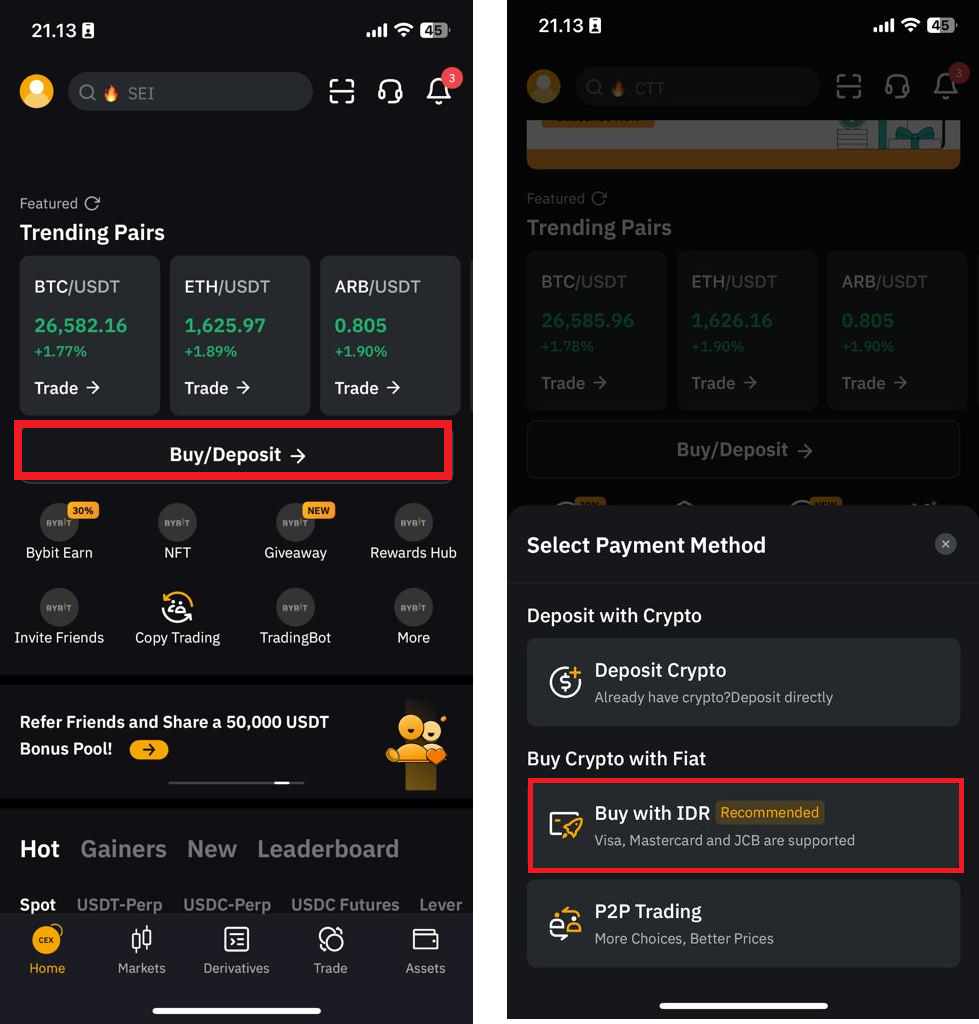The width and height of the screenshot is (979, 1024).
Task: Open the Assets wallet tab
Action: (425, 951)
